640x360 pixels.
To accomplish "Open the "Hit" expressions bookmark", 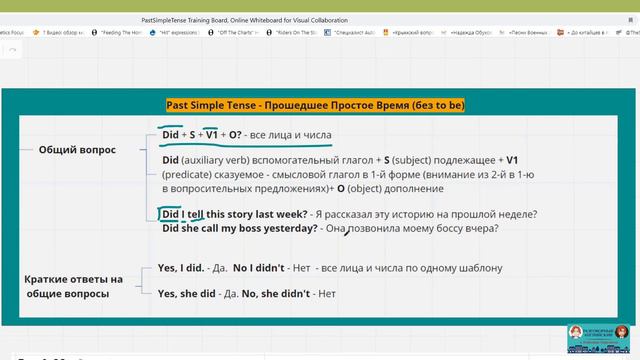I will [174, 33].
